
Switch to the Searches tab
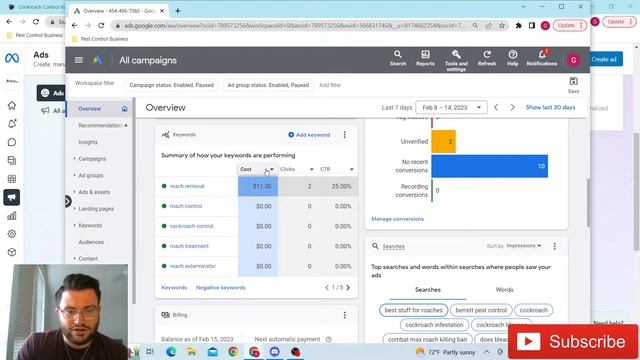tap(427, 289)
